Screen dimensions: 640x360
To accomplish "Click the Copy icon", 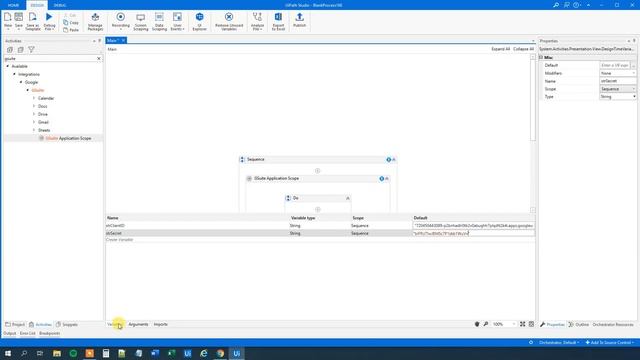I will click(66, 23).
